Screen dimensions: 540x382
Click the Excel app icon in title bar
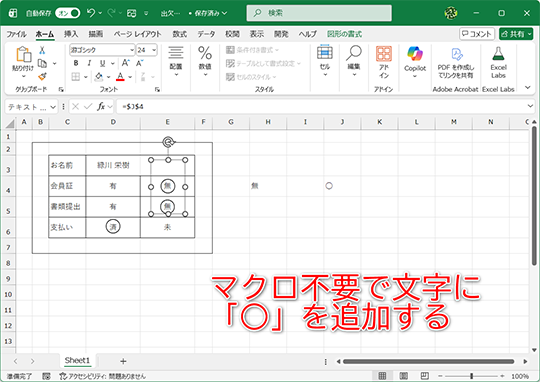(x=13, y=13)
